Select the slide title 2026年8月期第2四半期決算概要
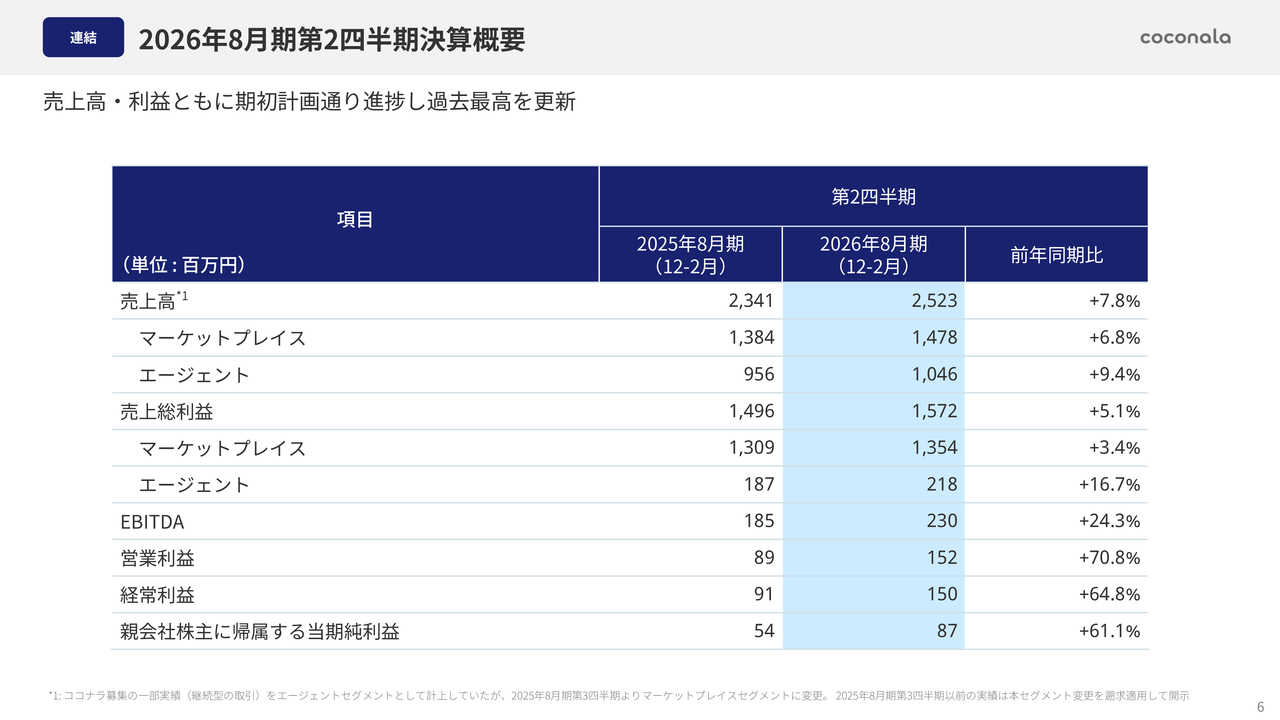Viewport: 1280px width, 720px height. tap(331, 39)
